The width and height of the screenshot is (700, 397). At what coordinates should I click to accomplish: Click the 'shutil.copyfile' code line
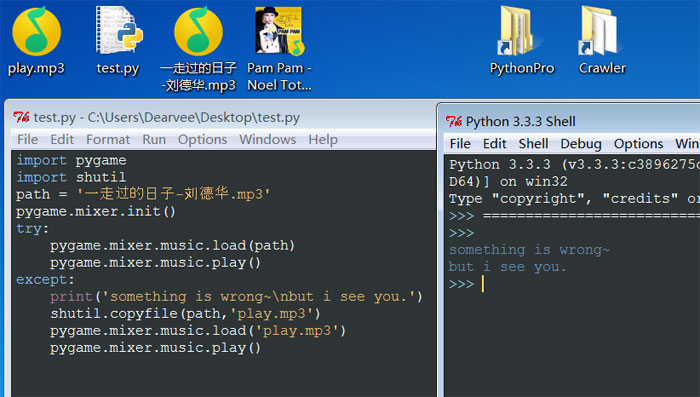coord(185,313)
